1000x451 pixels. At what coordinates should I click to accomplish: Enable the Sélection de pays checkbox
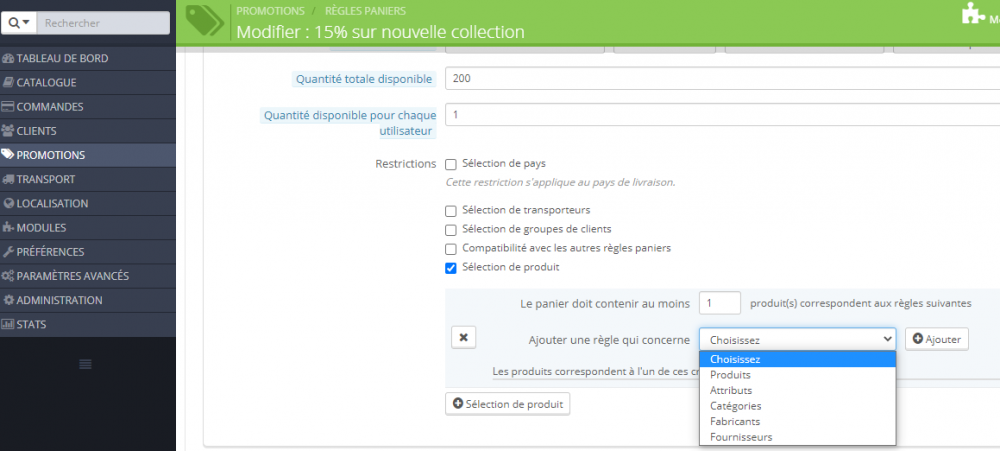[451, 165]
